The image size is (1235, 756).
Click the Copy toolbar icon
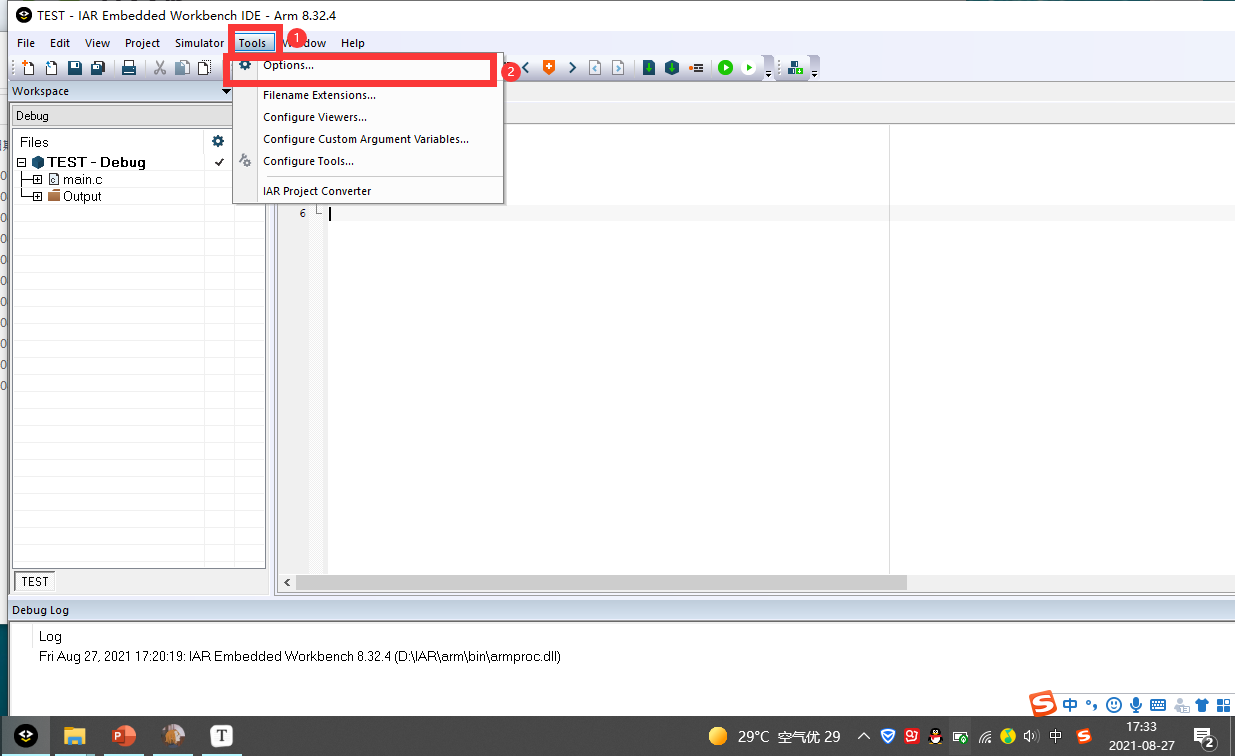(x=183, y=68)
